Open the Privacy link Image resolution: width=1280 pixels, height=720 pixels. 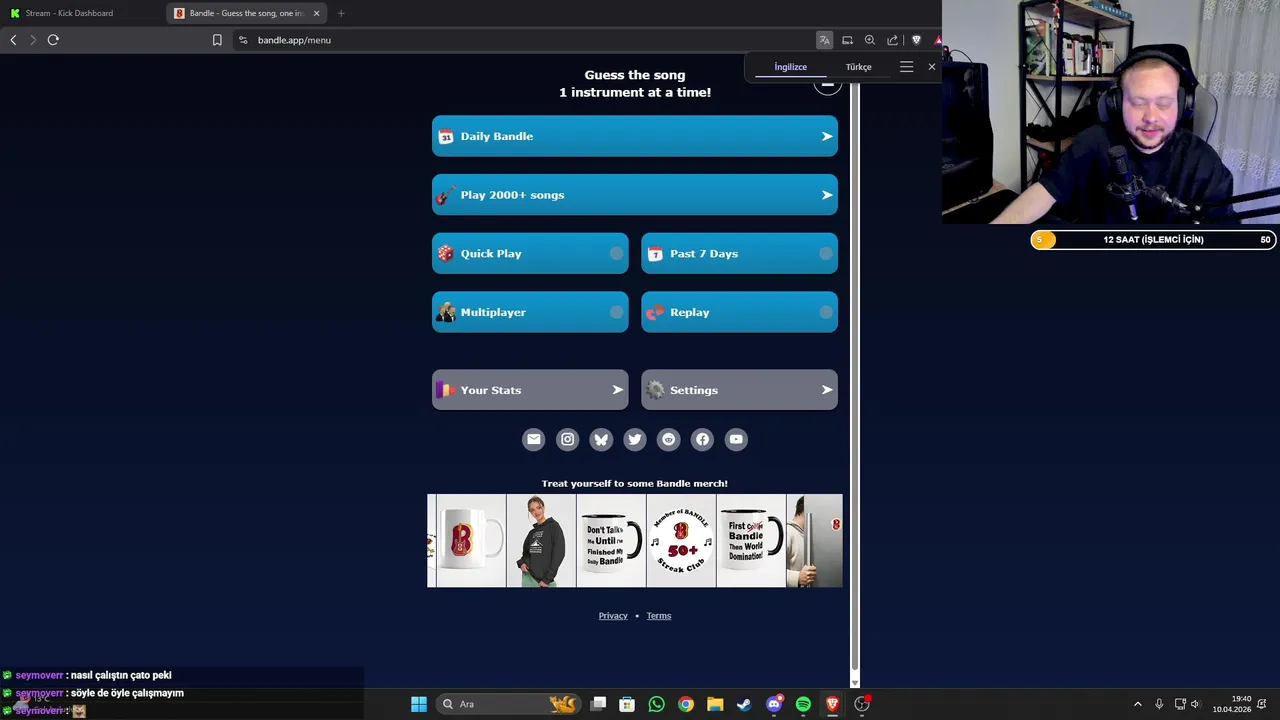[x=613, y=616]
